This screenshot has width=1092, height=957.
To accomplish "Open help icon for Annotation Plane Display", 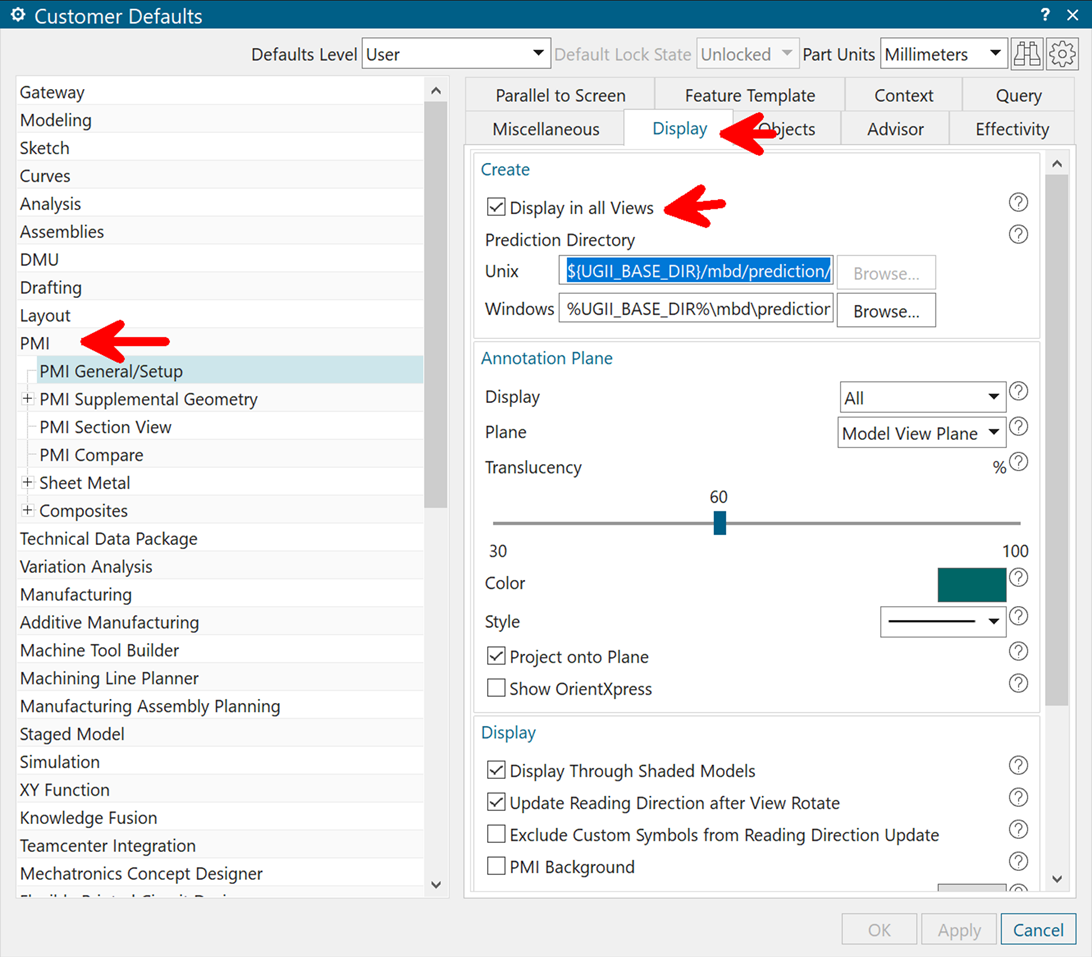I will pos(1018,391).
